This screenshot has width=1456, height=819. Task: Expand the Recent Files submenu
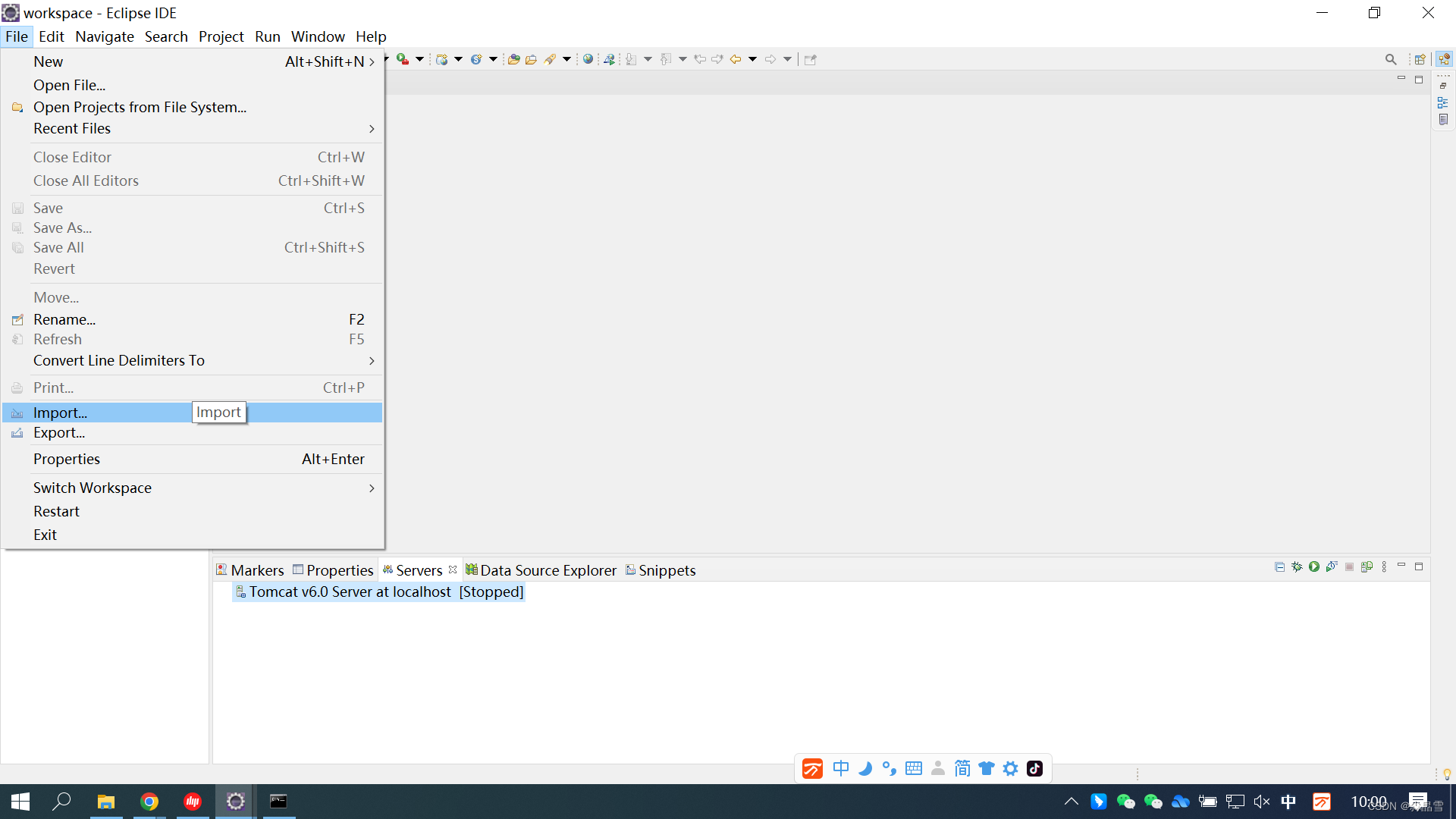[x=372, y=129]
